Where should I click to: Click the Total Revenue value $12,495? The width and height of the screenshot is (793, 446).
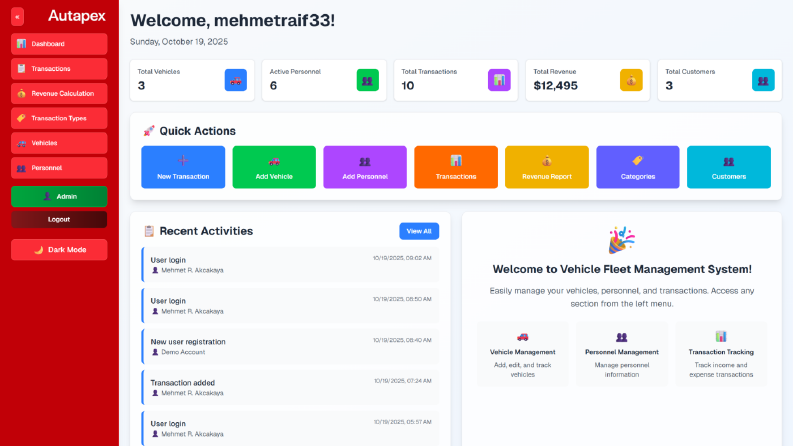555,86
